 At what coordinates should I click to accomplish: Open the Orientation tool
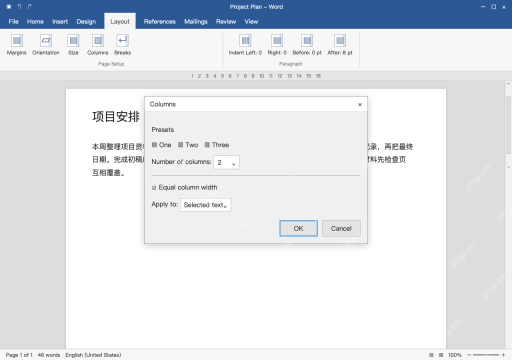click(46, 45)
